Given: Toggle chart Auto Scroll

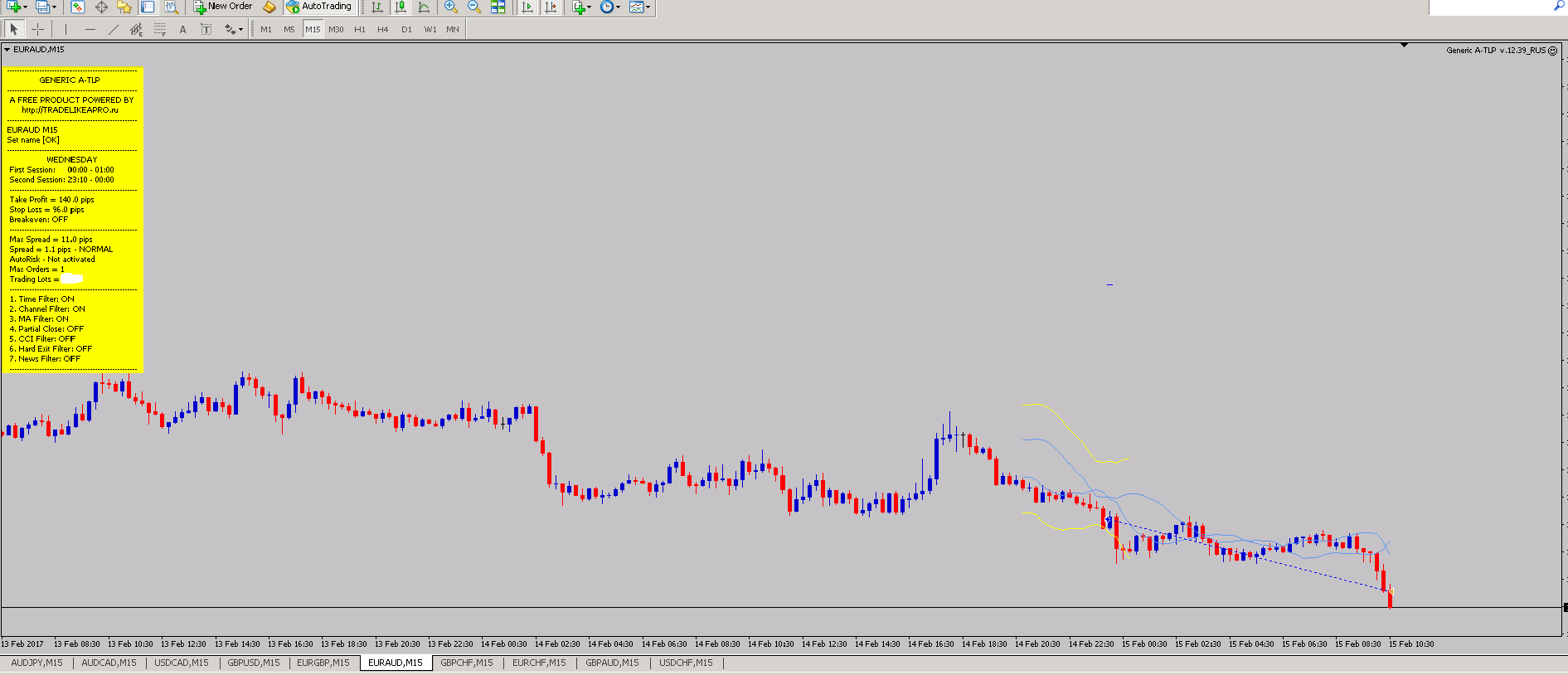Looking at the screenshot, I should pos(527,7).
